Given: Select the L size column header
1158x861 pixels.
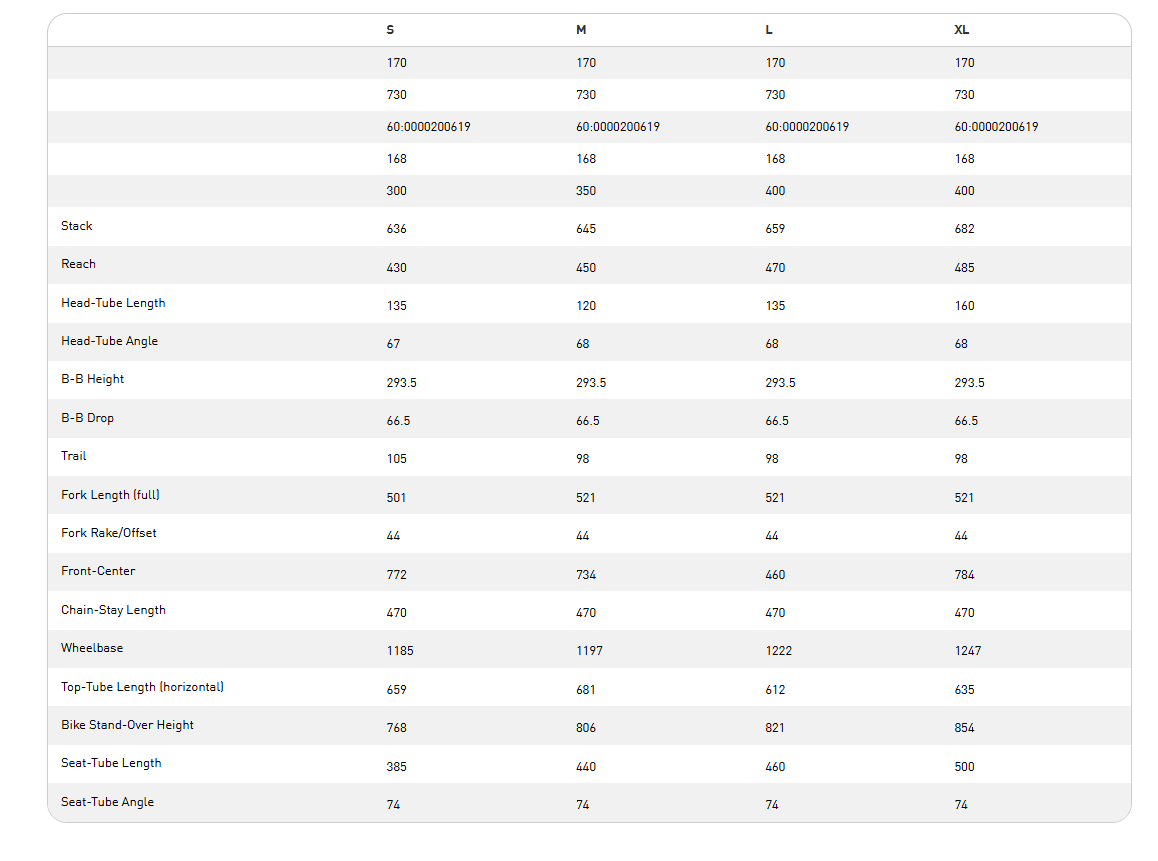Looking at the screenshot, I should coord(769,30).
